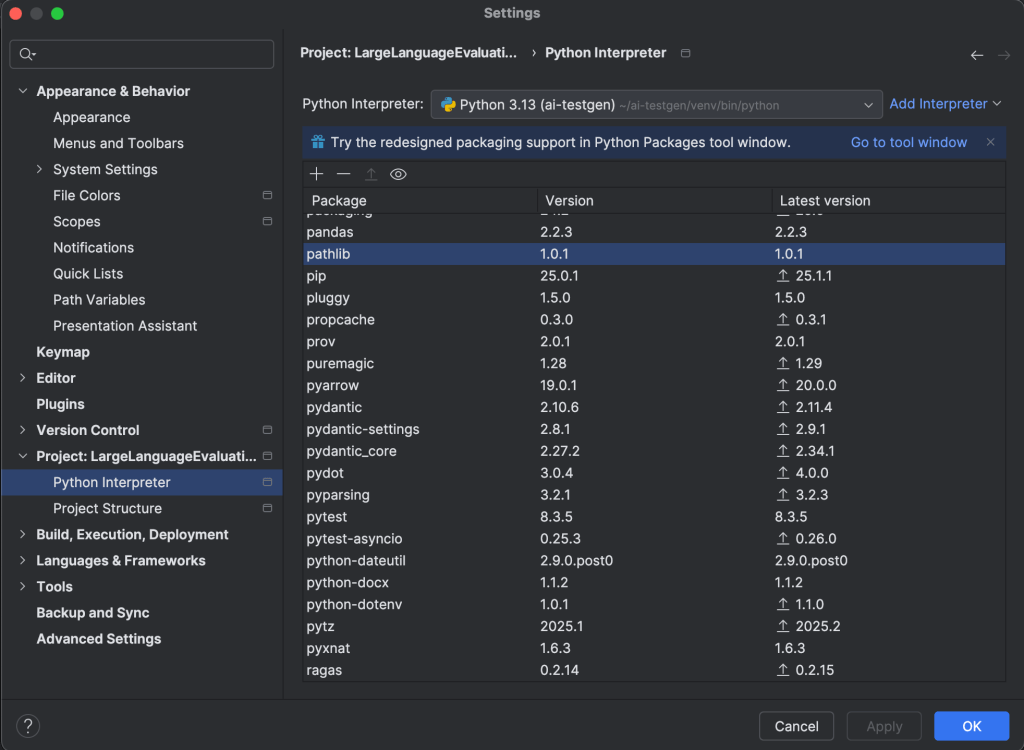Click the search magnifier icon in settings

point(27,54)
